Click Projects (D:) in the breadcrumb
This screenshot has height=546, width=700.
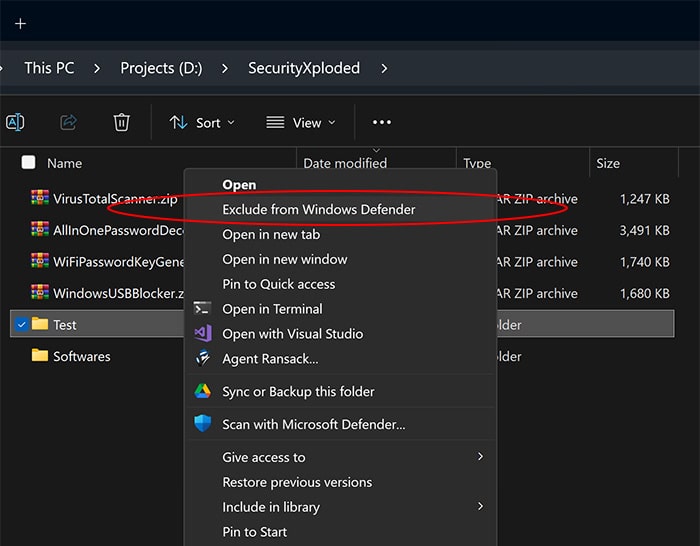(x=161, y=68)
